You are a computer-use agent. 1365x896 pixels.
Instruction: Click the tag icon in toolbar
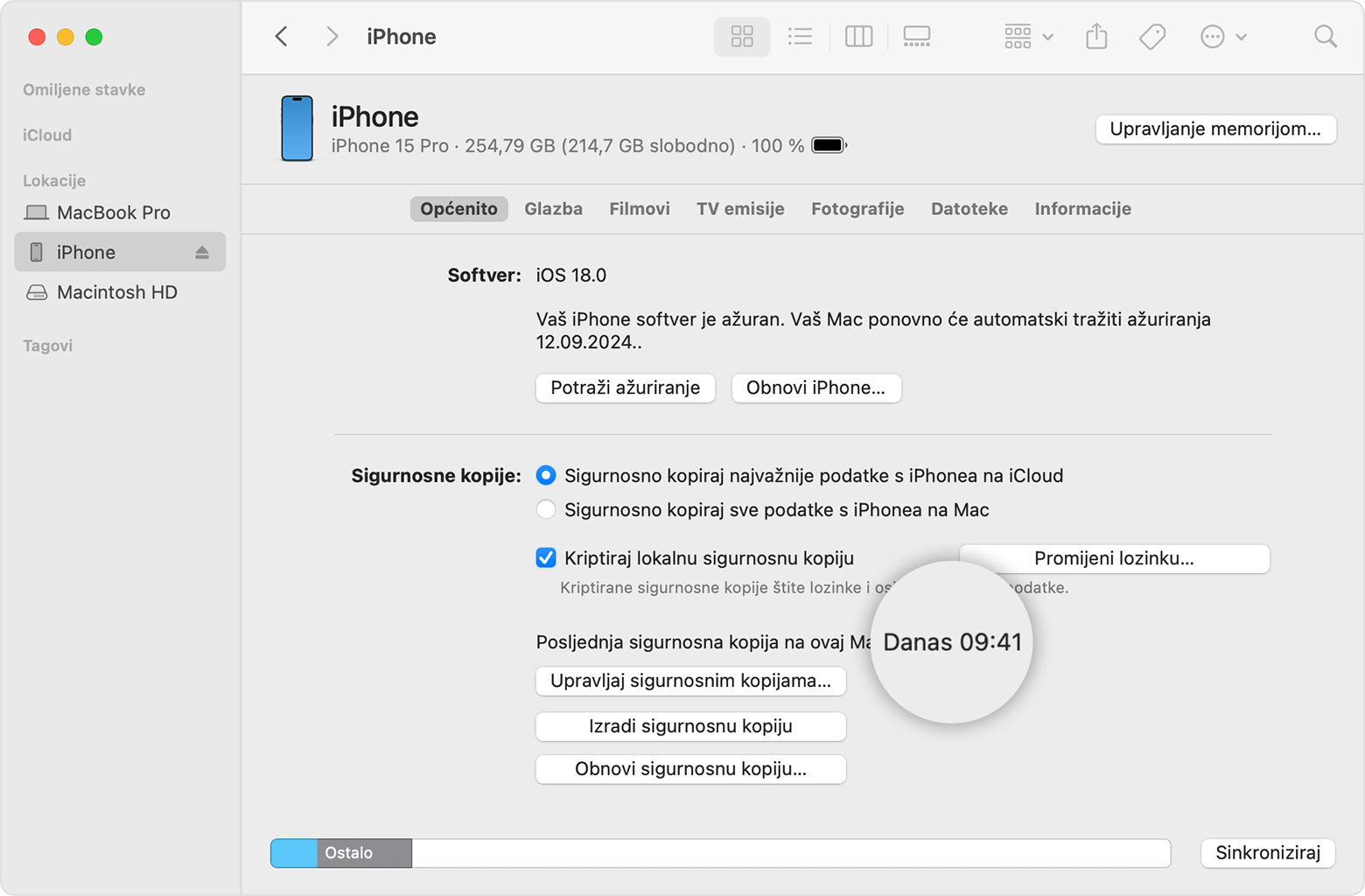click(1152, 36)
